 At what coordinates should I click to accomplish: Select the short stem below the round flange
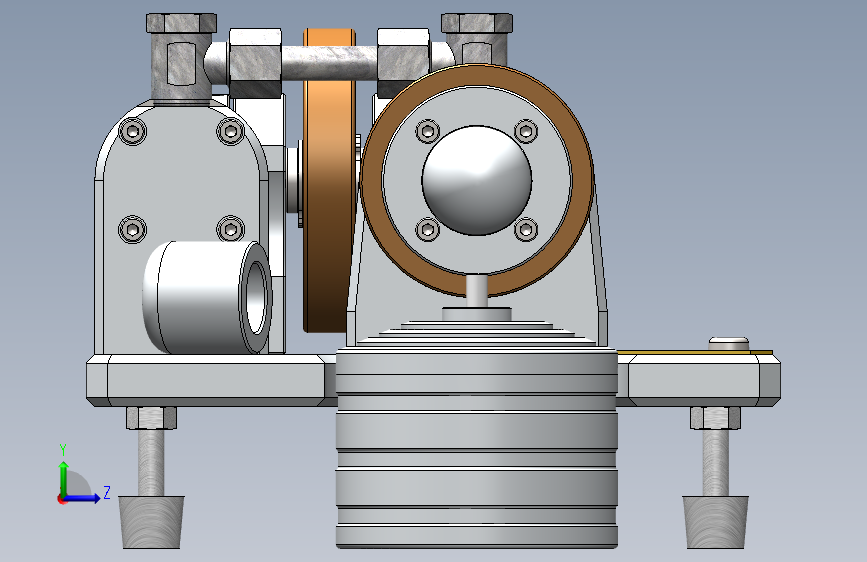[x=477, y=291]
